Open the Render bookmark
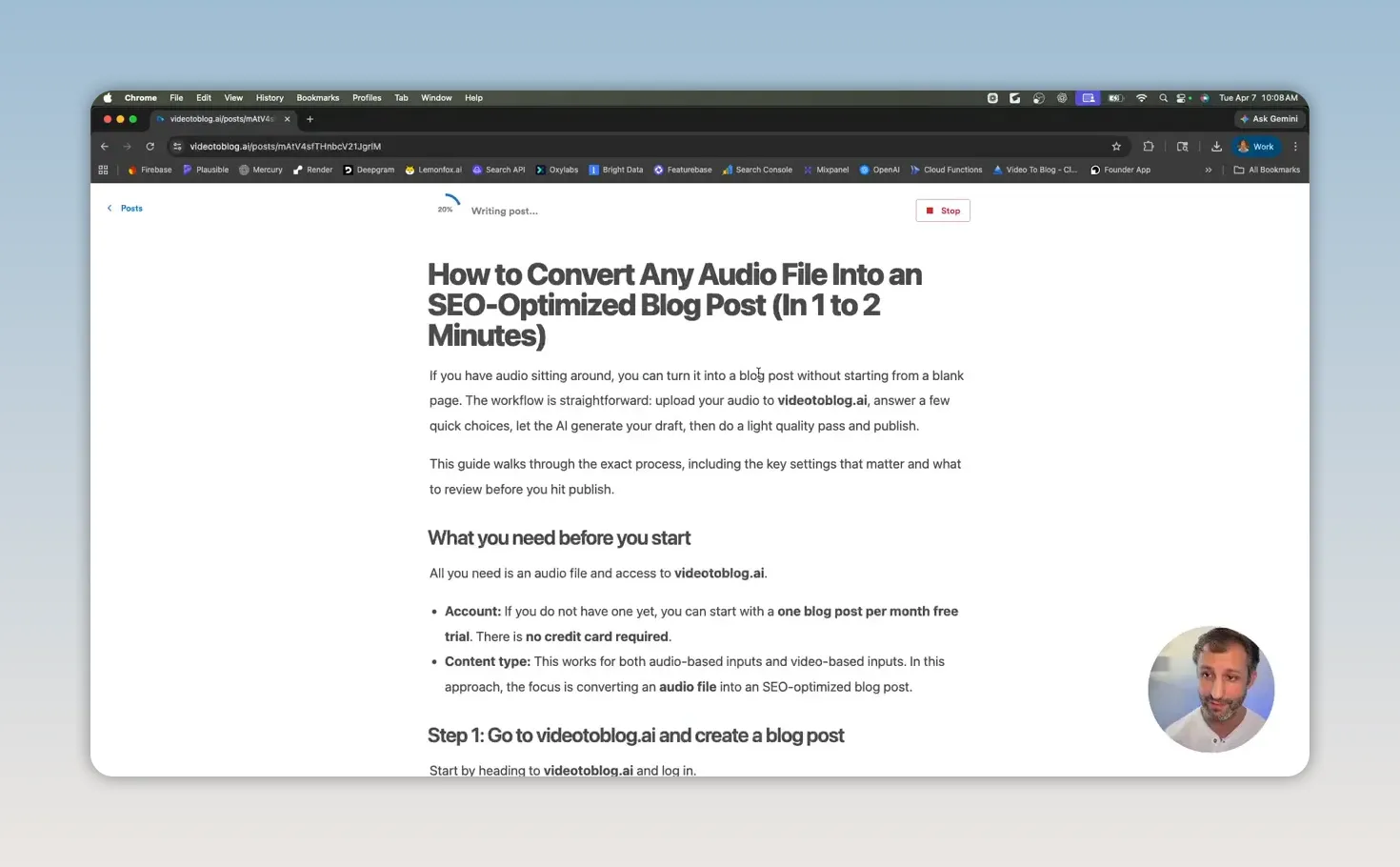Viewport: 1400px width, 867px height. tap(313, 170)
